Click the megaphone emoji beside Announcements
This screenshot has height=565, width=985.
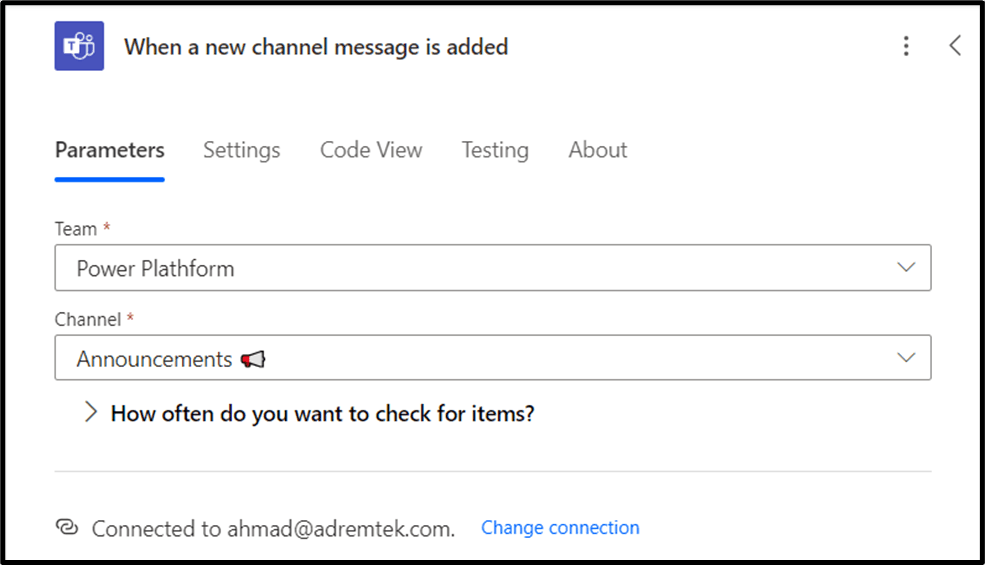coord(253,359)
